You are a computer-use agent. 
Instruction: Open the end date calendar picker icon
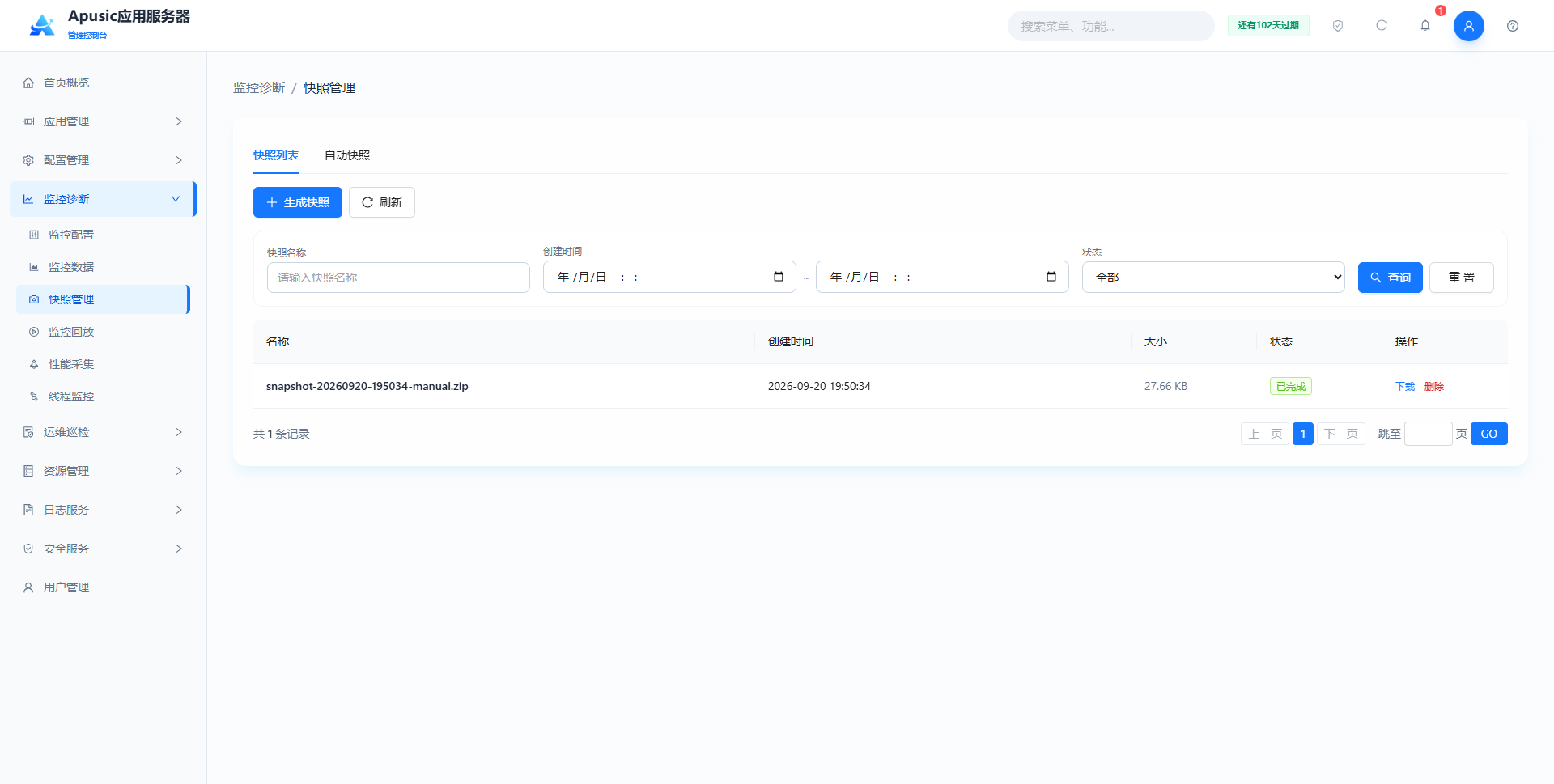(x=1051, y=277)
